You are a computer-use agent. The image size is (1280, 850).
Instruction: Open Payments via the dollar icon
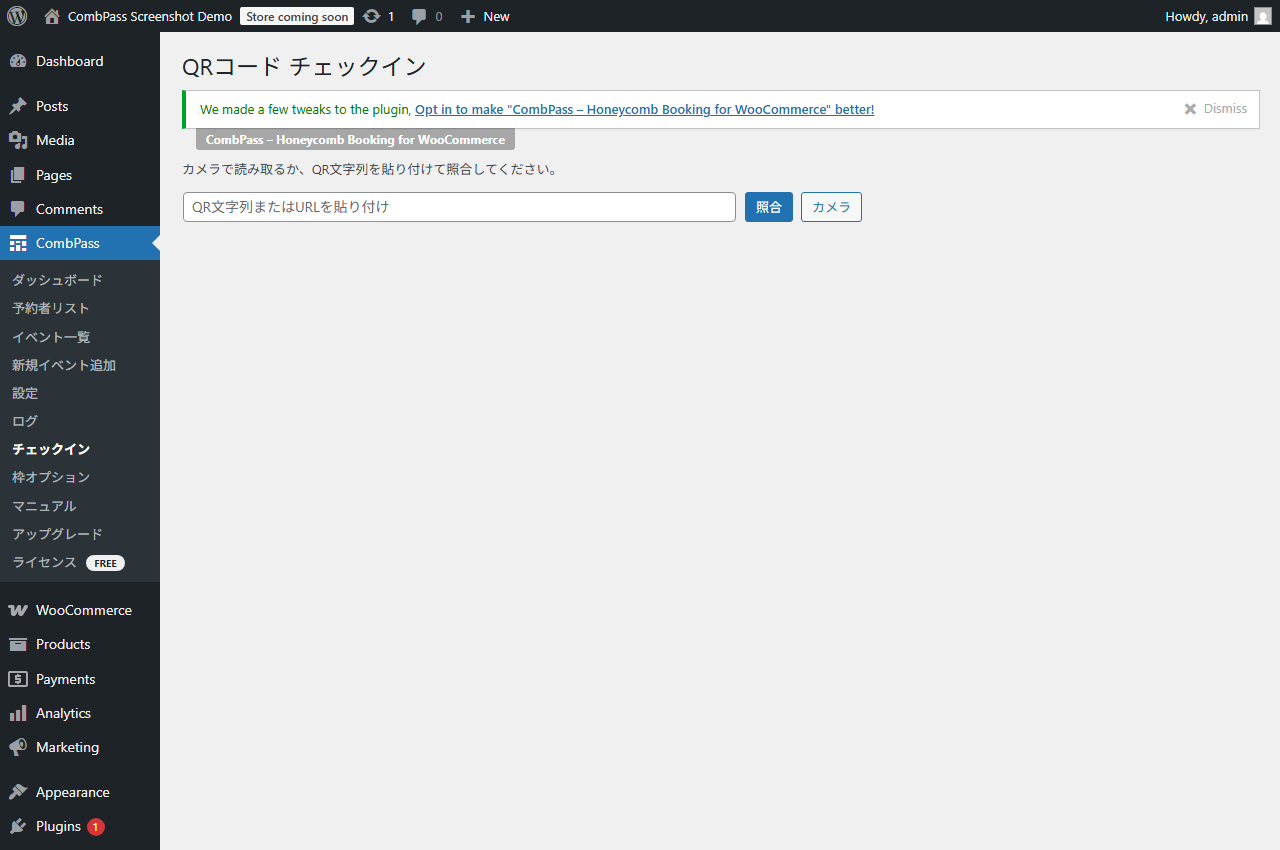[20, 679]
